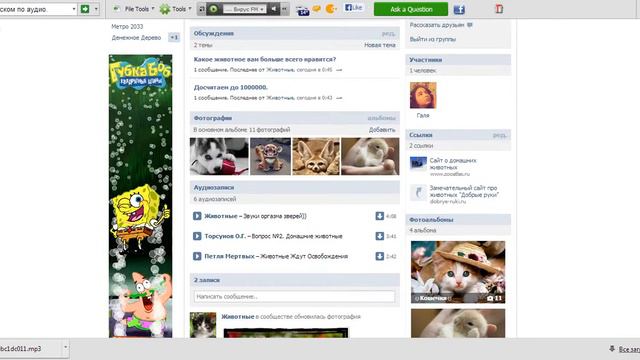Image resolution: width=640 pixels, height=360 pixels.
Task: Open the Губка Боб advertisement banner
Action: [x=140, y=196]
